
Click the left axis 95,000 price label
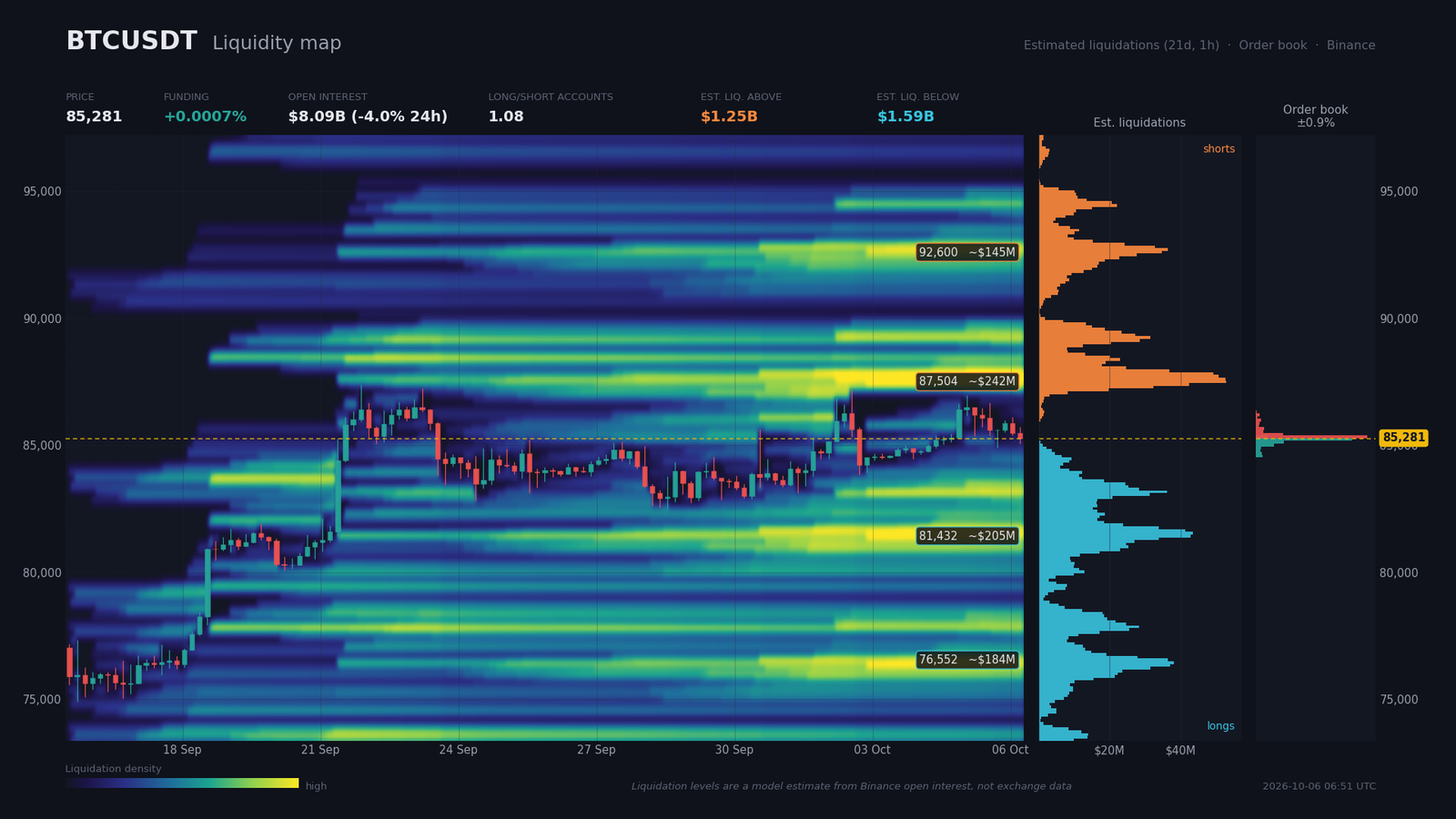point(43,192)
